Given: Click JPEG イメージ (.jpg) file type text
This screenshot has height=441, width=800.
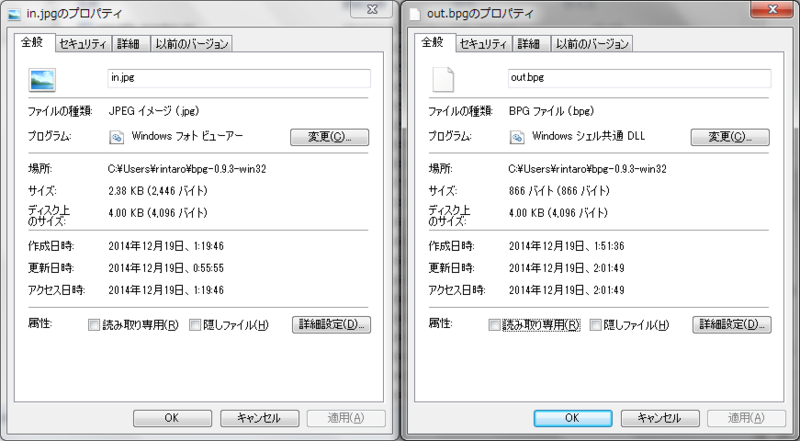Looking at the screenshot, I should (154, 111).
